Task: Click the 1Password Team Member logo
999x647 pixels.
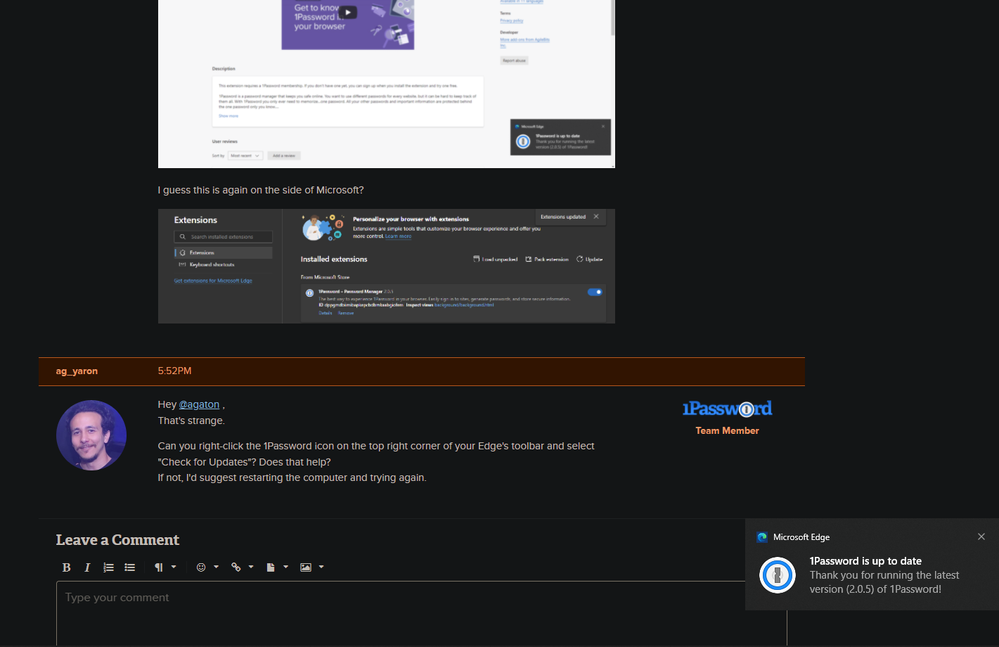Action: (x=727, y=409)
